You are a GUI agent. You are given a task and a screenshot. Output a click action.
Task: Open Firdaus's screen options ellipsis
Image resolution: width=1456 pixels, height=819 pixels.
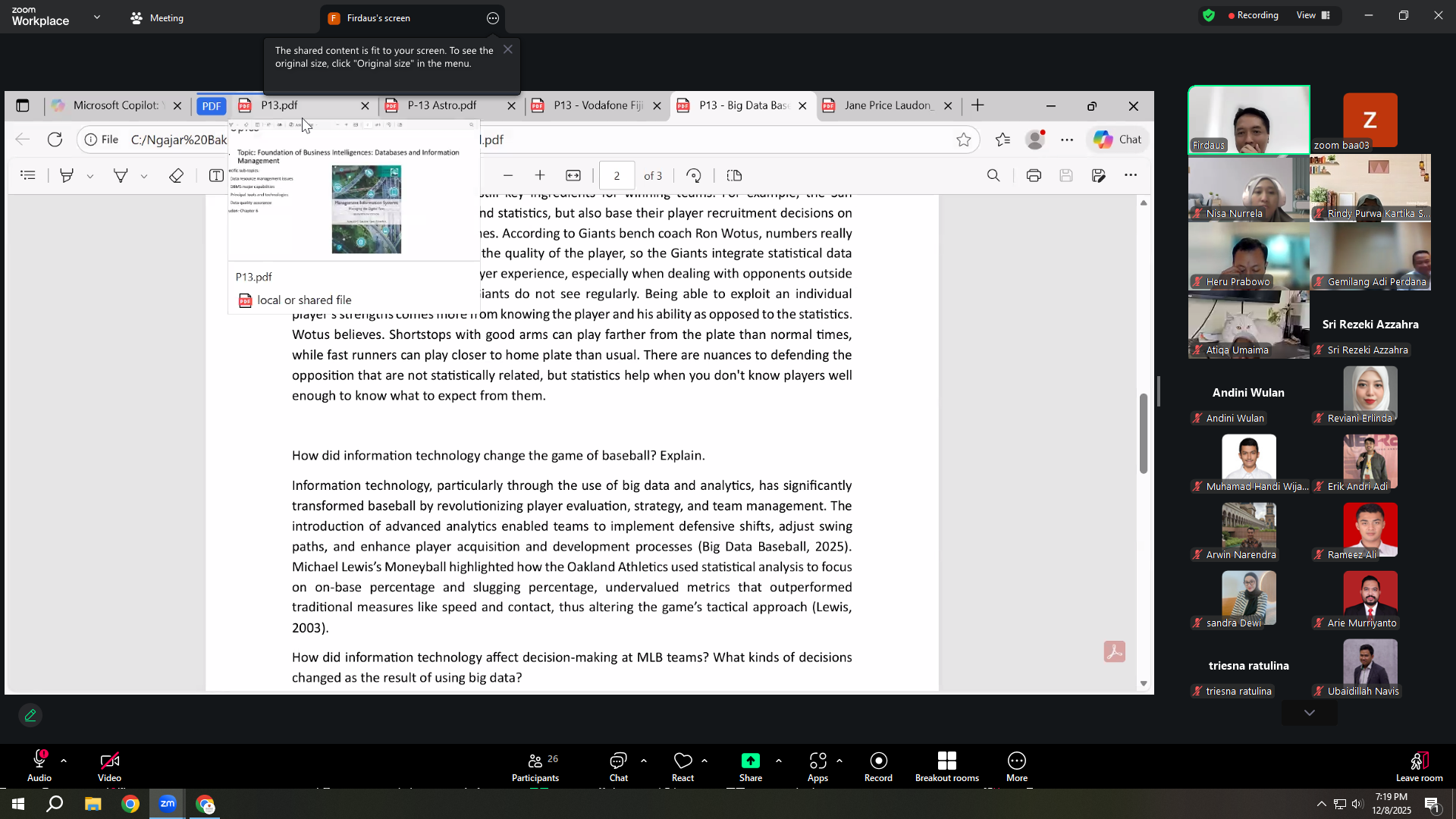coord(493,18)
